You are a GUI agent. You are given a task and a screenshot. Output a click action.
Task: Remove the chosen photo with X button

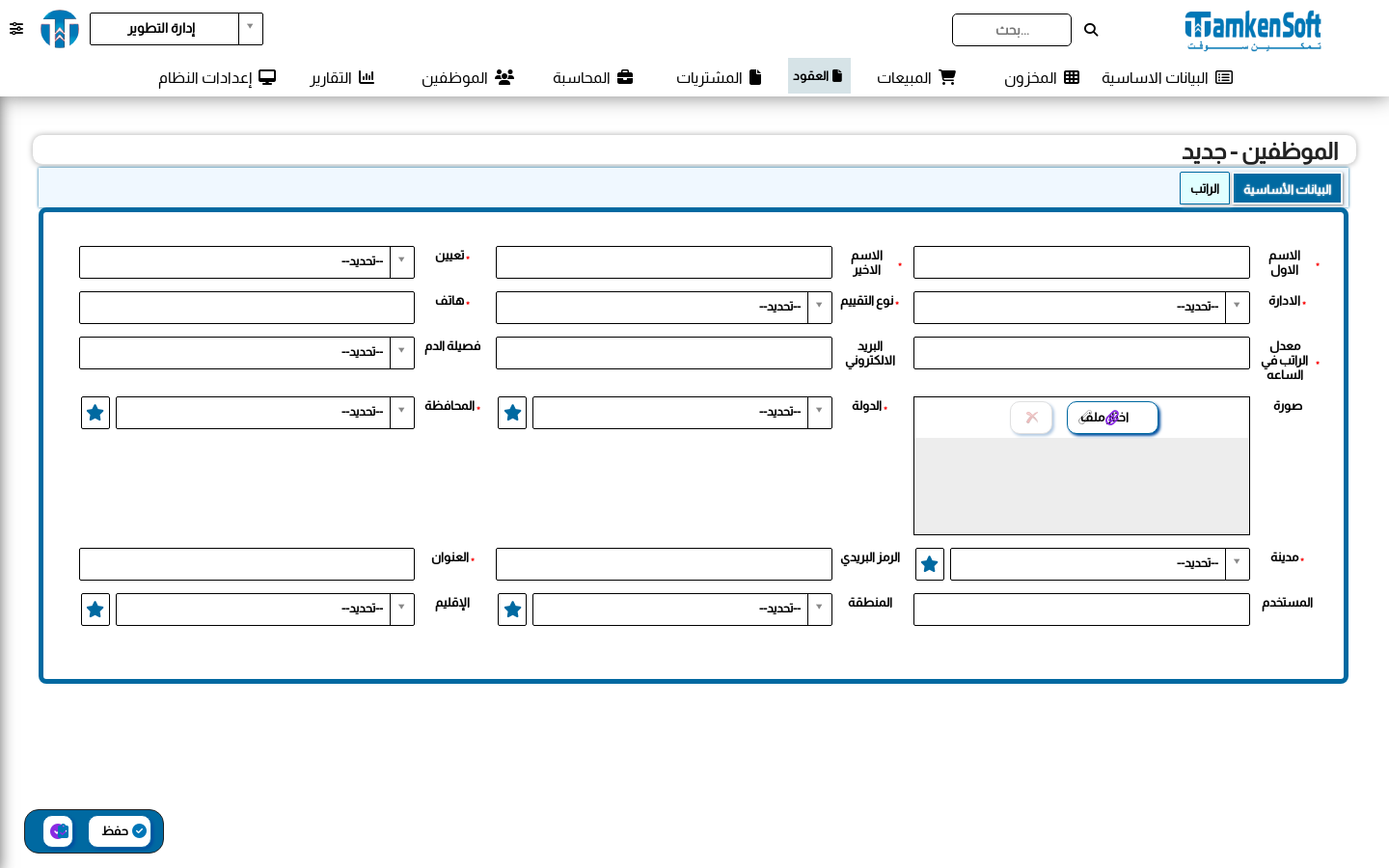[1032, 418]
